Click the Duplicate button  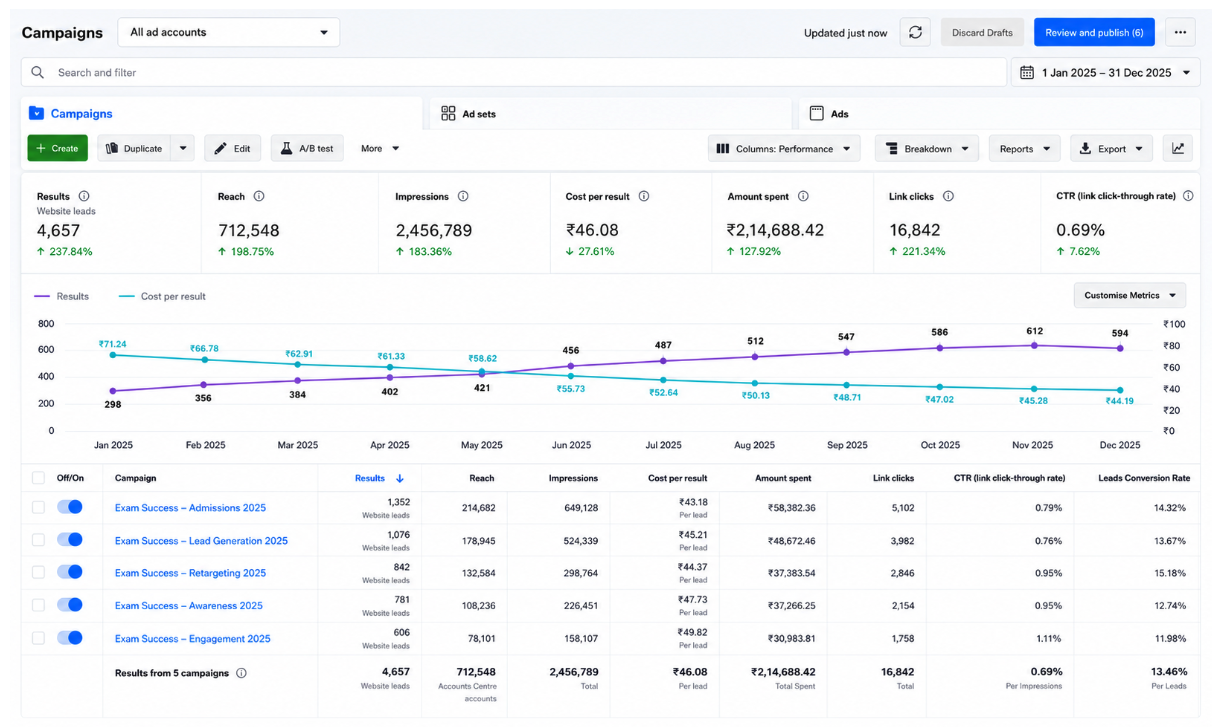(133, 148)
